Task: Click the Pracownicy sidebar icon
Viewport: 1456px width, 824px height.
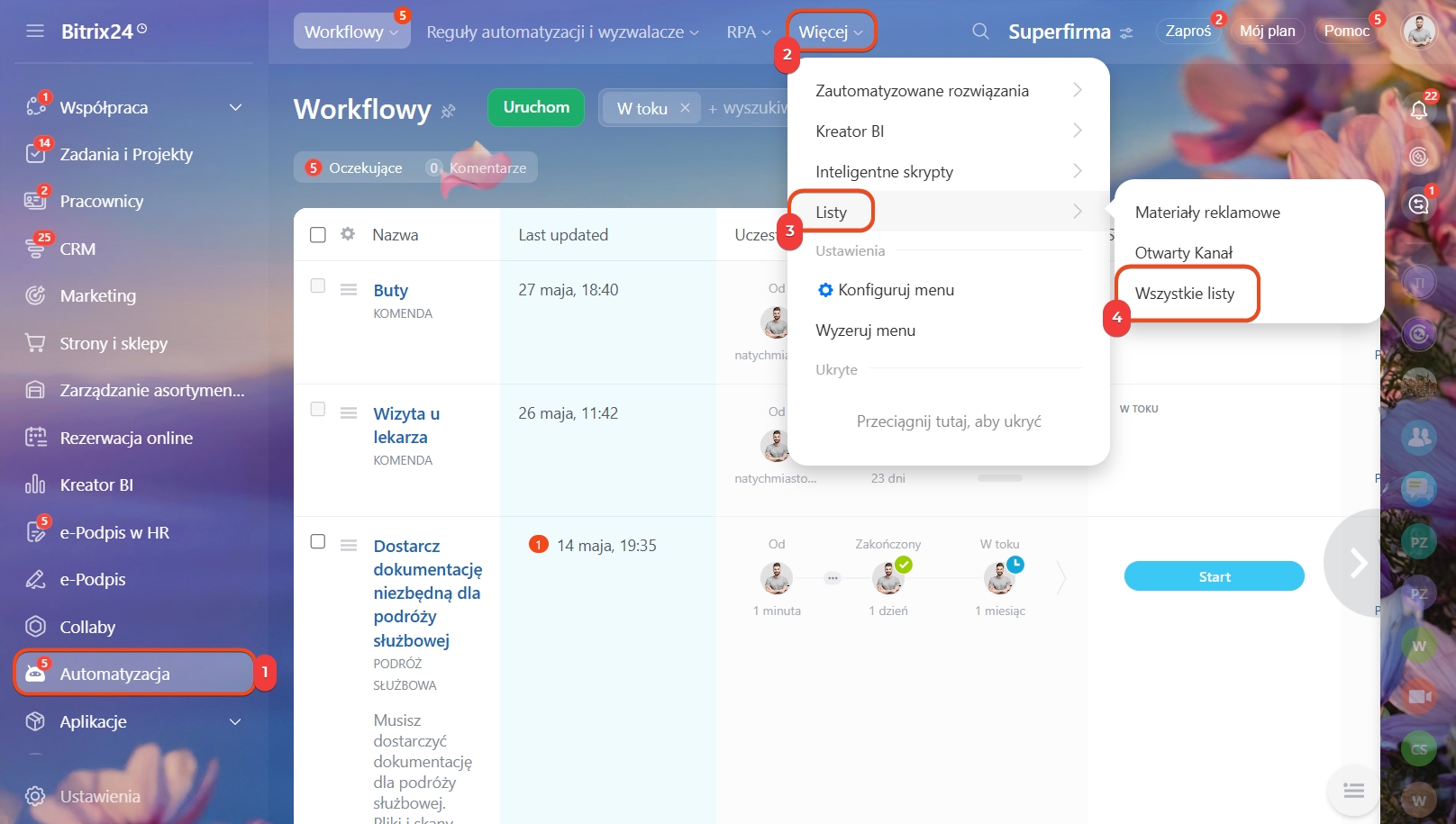Action: 35,201
